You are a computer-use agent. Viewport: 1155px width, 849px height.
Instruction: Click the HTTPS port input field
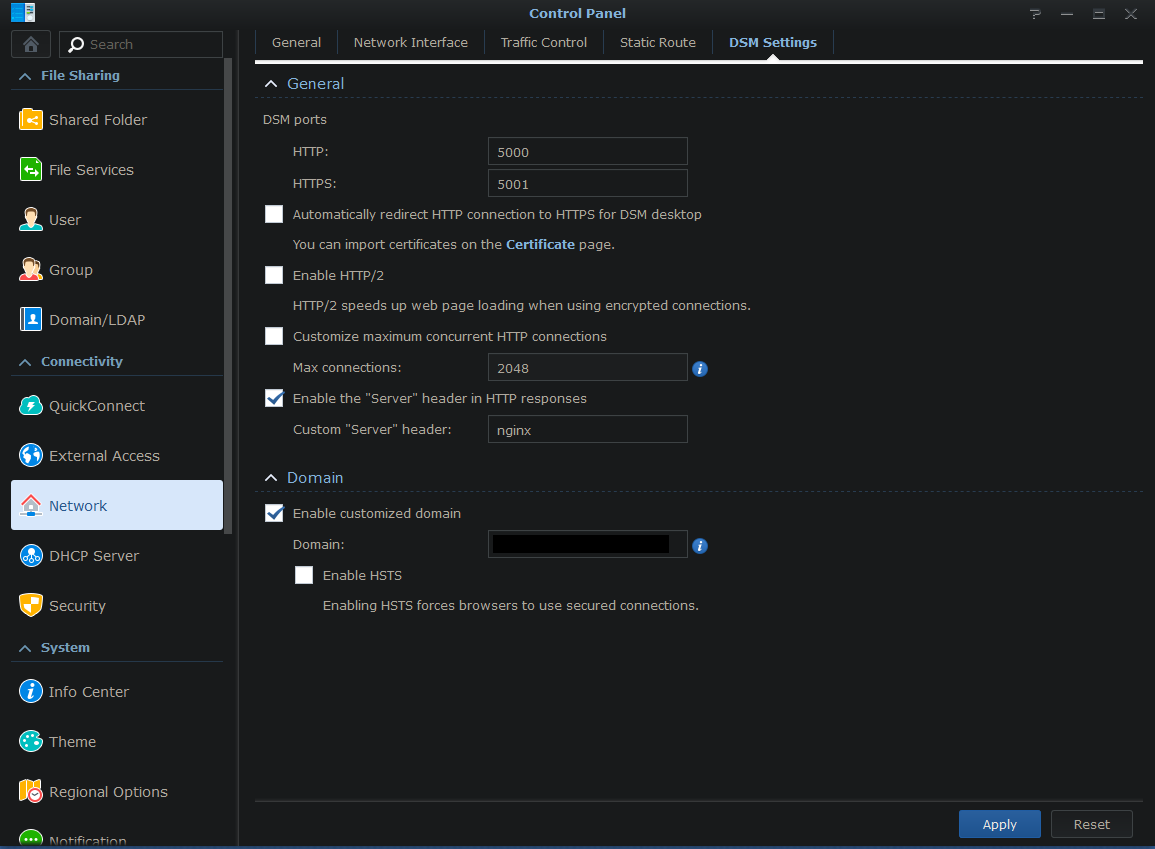coord(587,184)
